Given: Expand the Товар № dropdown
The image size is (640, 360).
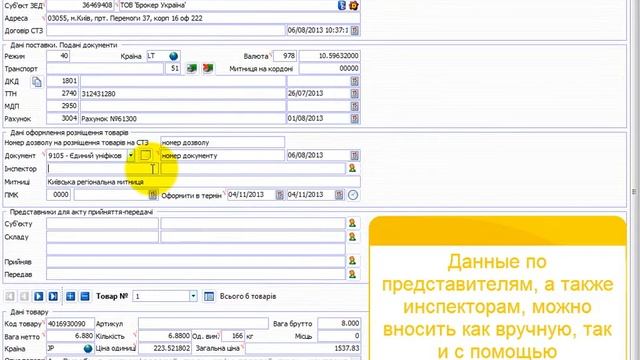Looking at the screenshot, I should coord(193,296).
